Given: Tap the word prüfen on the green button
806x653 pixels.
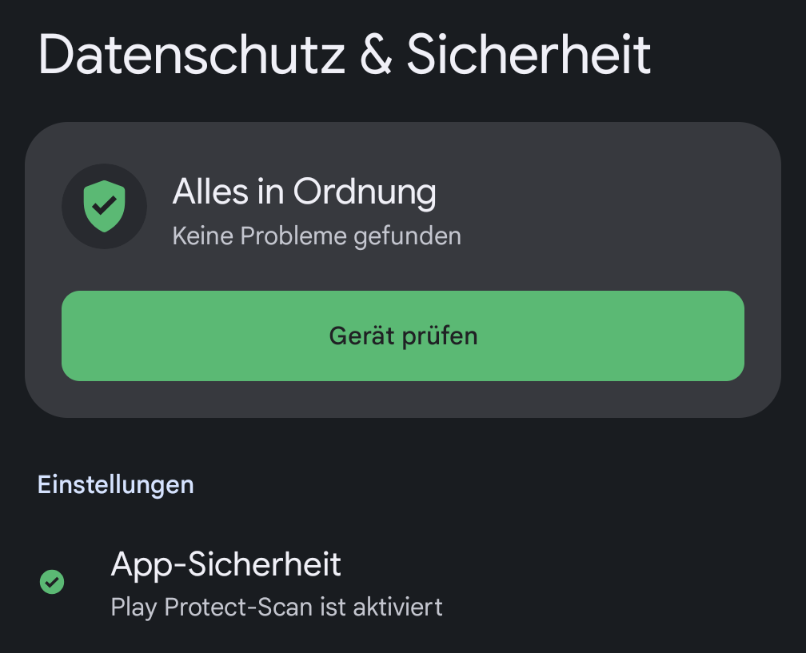Looking at the screenshot, I should [440, 336].
